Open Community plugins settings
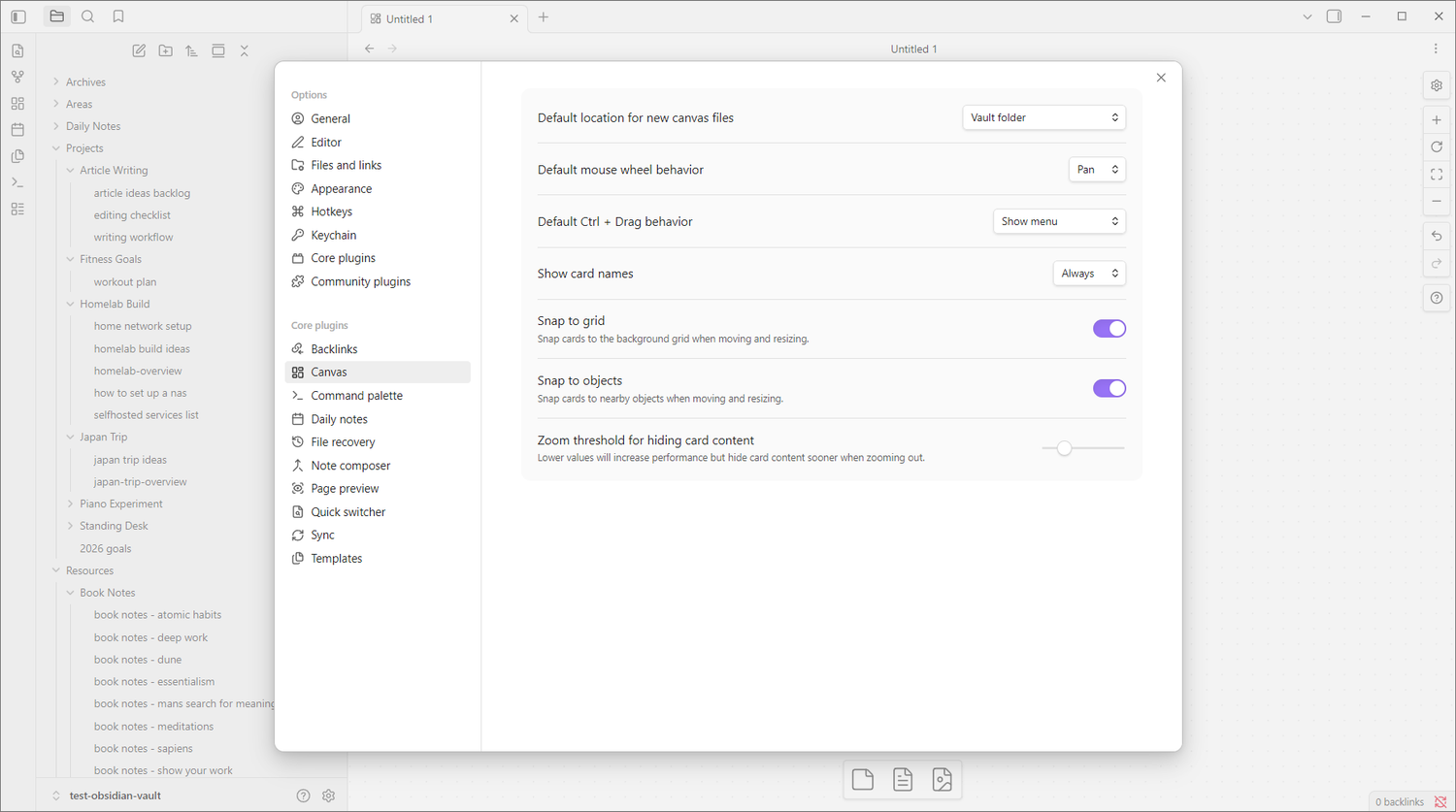The width and height of the screenshot is (1456, 812). pyautogui.click(x=378, y=281)
